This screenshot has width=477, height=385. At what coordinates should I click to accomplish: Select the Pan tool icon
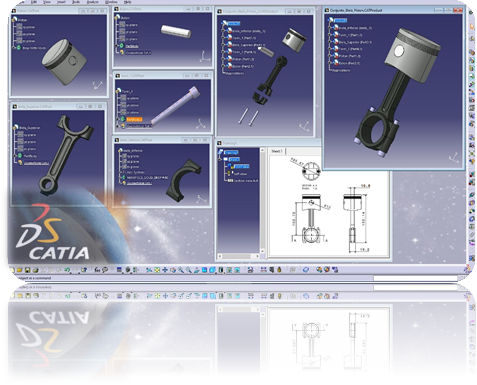click(x=165, y=270)
